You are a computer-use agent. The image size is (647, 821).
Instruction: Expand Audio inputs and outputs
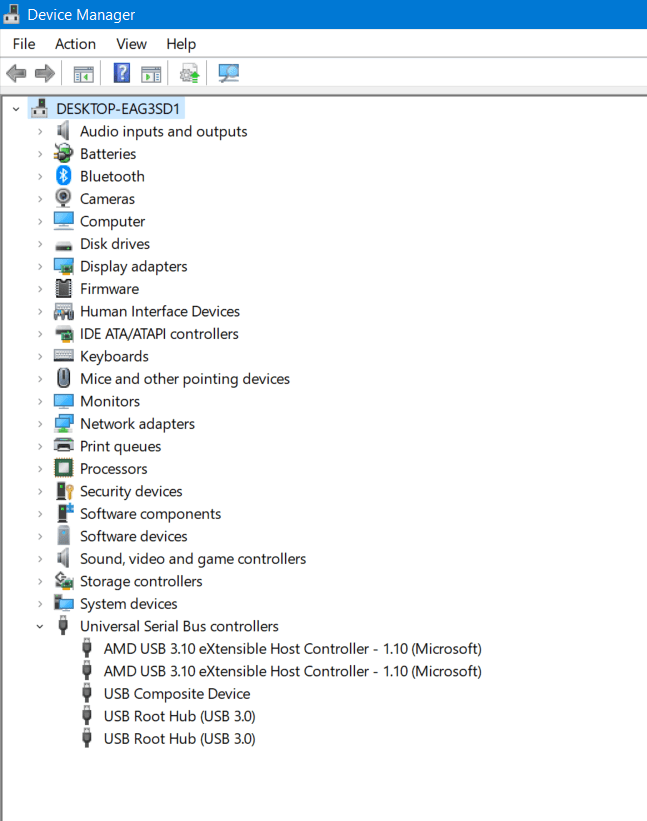pyautogui.click(x=40, y=131)
